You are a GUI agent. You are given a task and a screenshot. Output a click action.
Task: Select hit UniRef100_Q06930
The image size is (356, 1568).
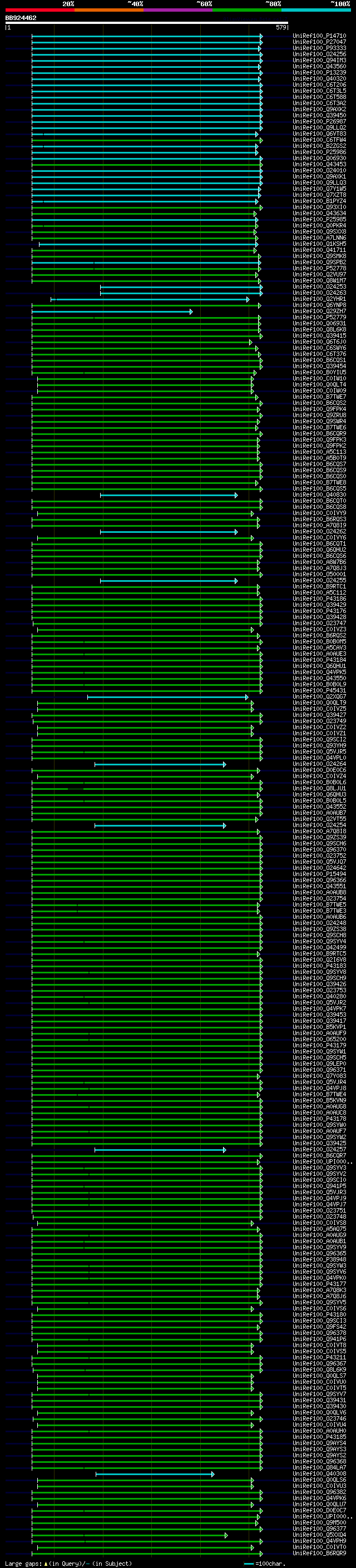319,159
